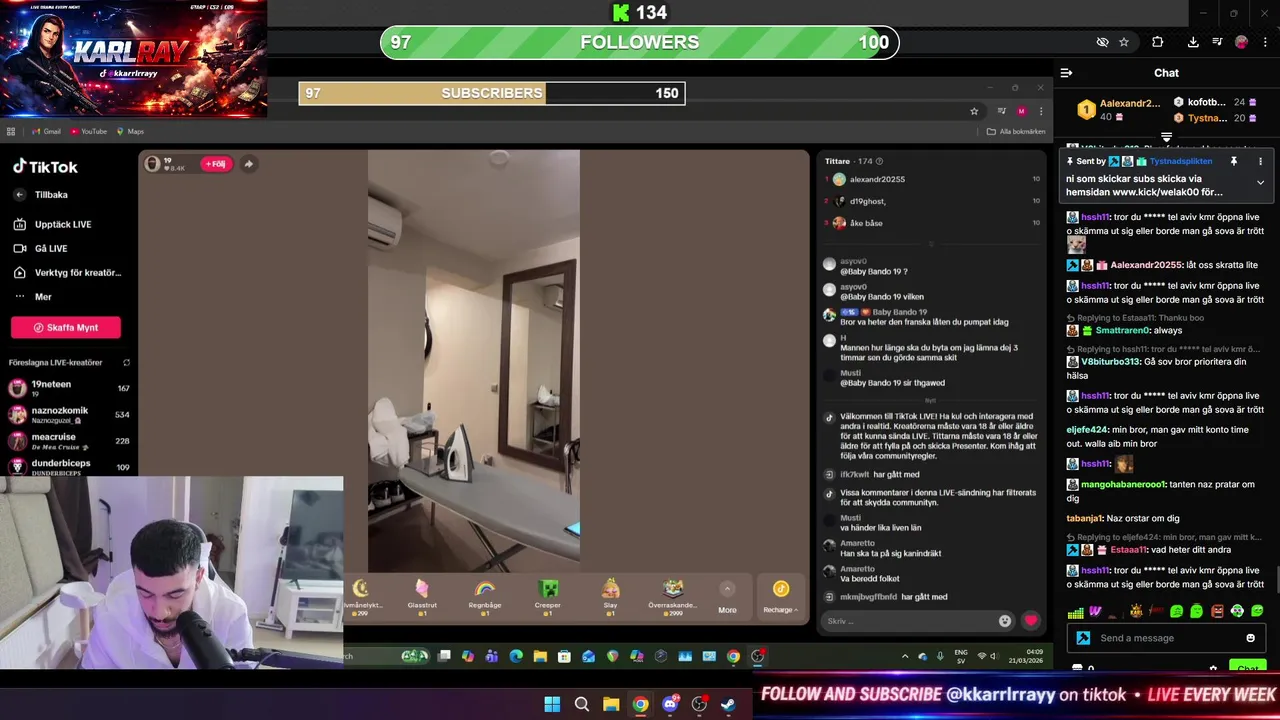Screen dimensions: 1280x720
Task: Collapse the gift leaderboard handle
Action: coord(1166,137)
